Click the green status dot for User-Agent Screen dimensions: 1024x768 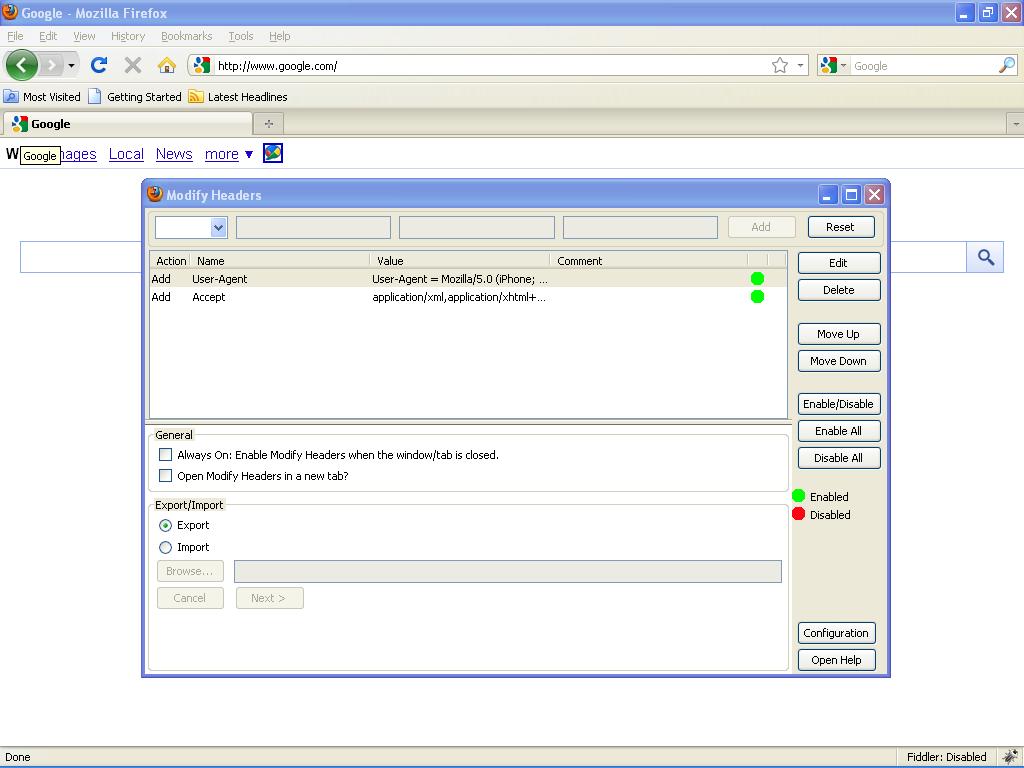click(757, 279)
